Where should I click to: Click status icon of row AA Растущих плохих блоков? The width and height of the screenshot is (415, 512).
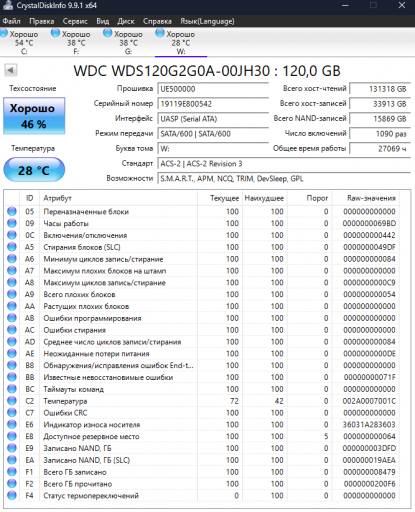tap(12, 306)
